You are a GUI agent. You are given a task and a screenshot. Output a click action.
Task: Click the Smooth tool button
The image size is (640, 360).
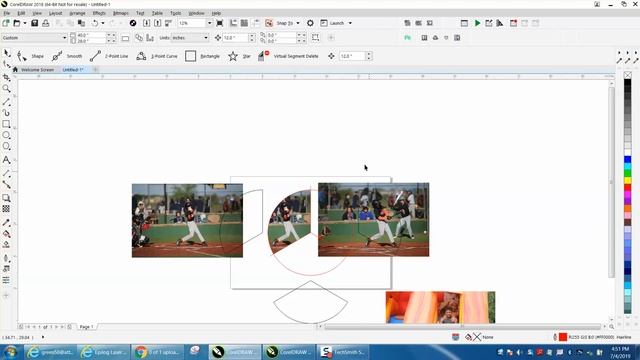(67, 56)
